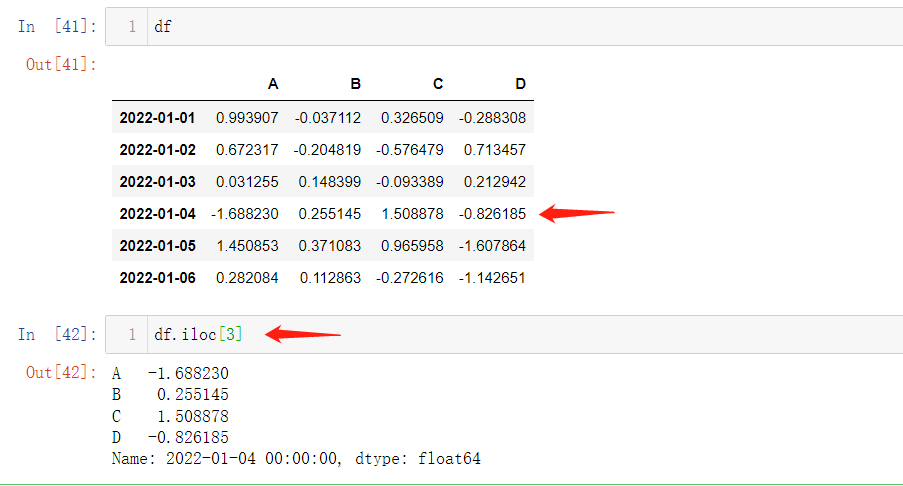Click cell value 0.713457
Screen dimensions: 903x486
point(495,150)
